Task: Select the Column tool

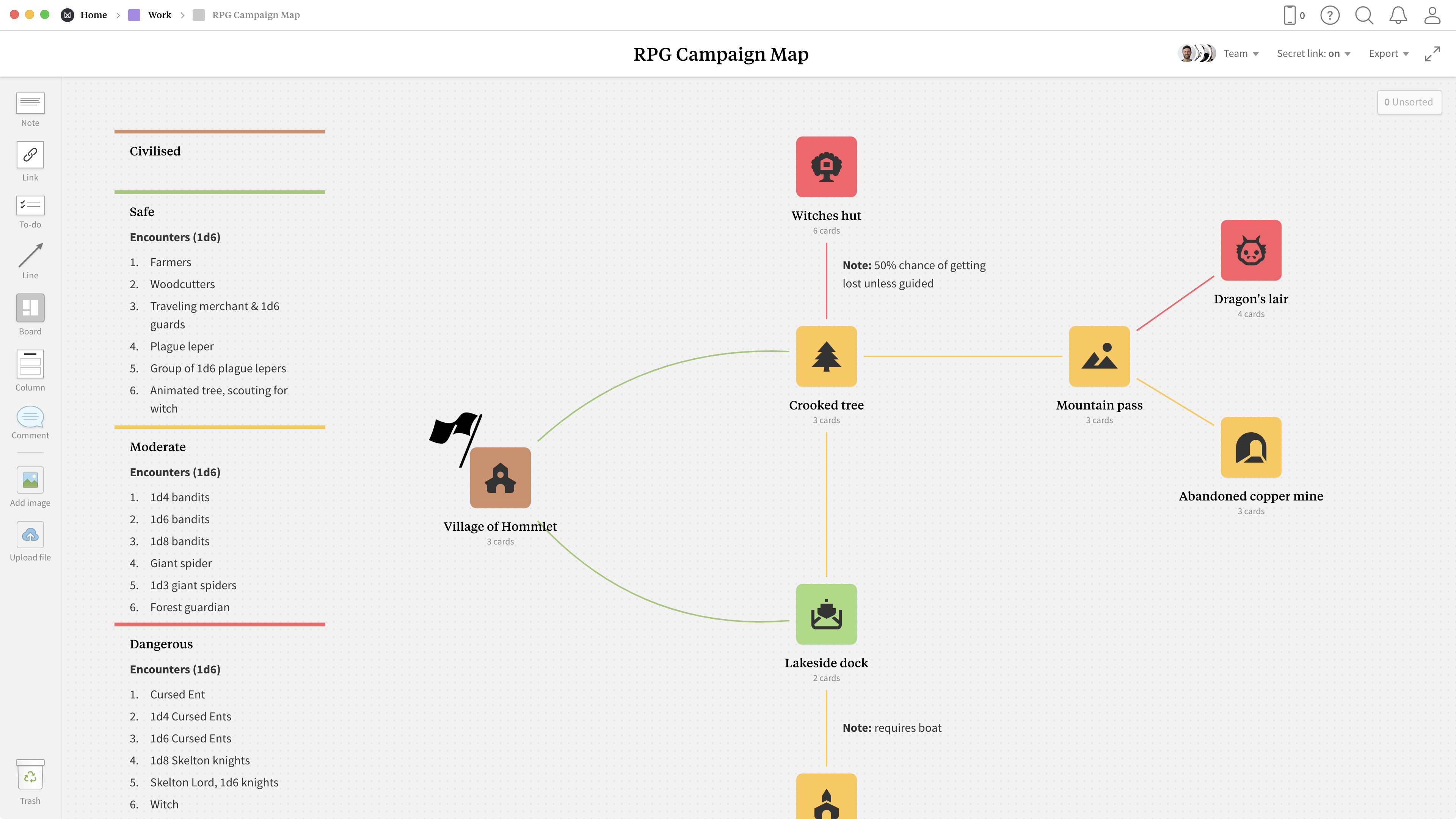Action: coord(30,364)
